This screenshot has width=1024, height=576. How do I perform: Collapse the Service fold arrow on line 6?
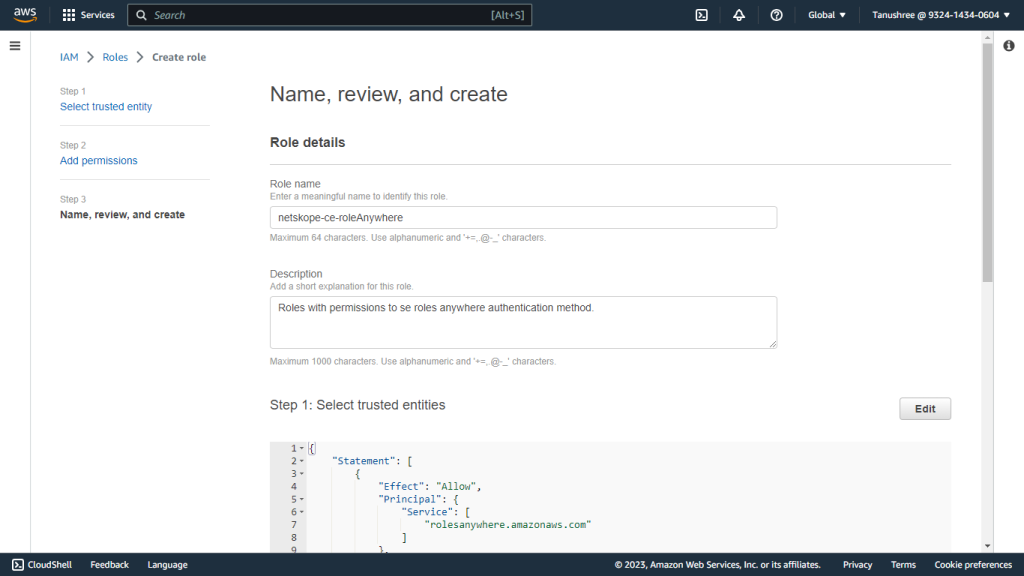(302, 512)
